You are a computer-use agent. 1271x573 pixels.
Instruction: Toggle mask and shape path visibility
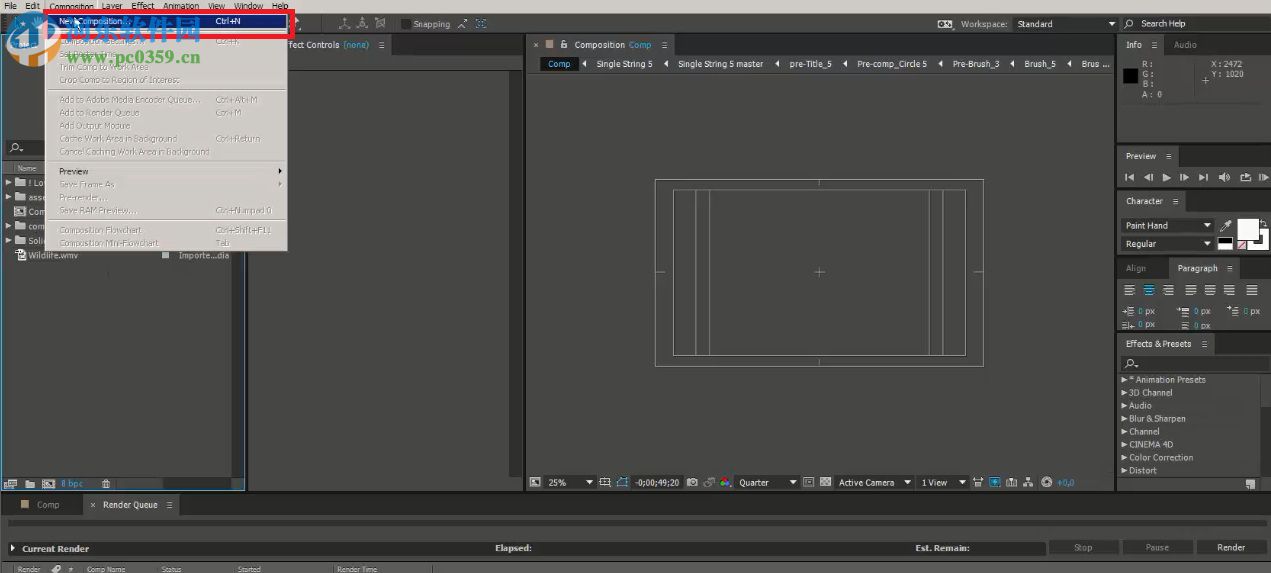click(x=623, y=483)
